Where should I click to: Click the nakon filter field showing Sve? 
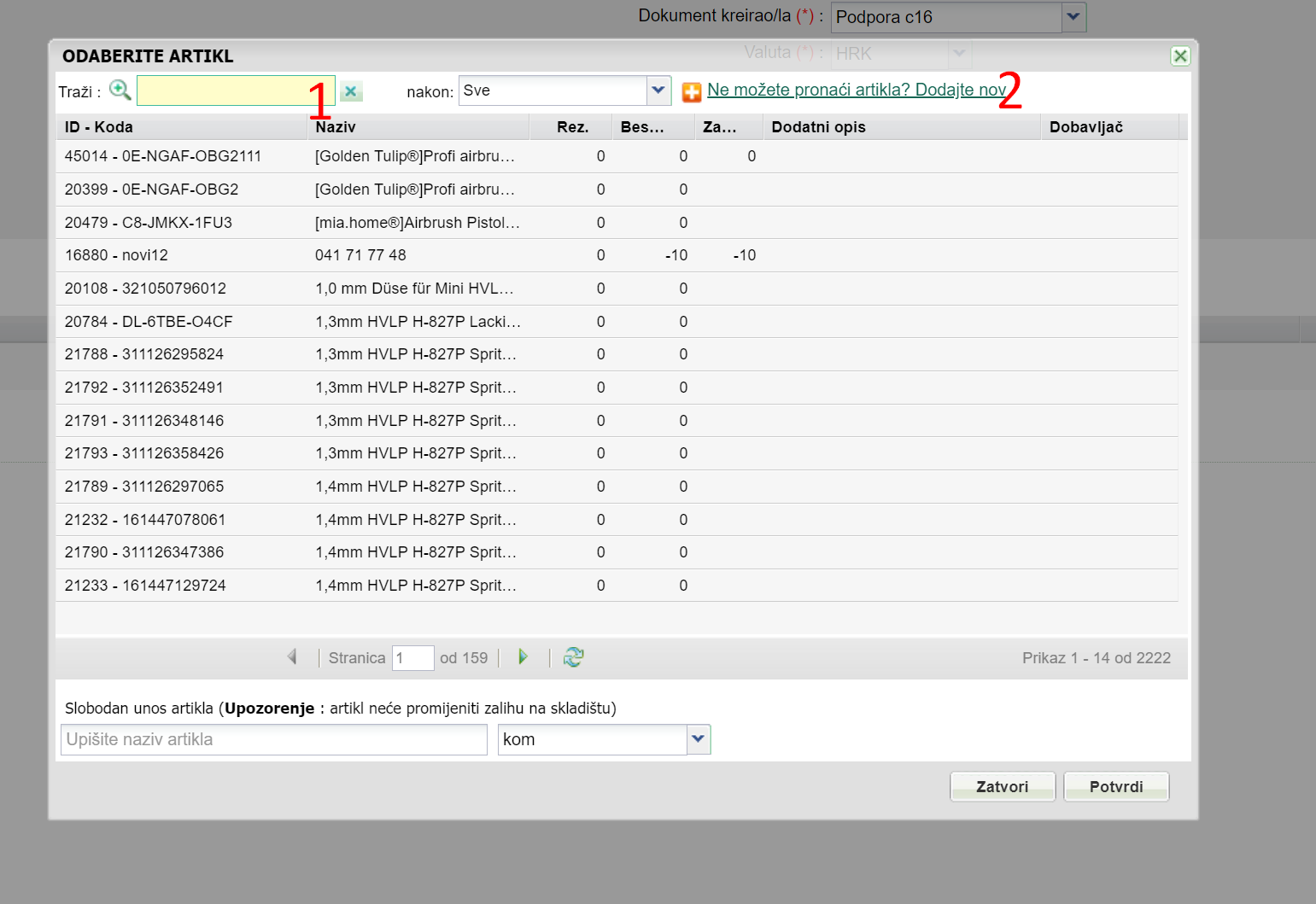coord(553,90)
